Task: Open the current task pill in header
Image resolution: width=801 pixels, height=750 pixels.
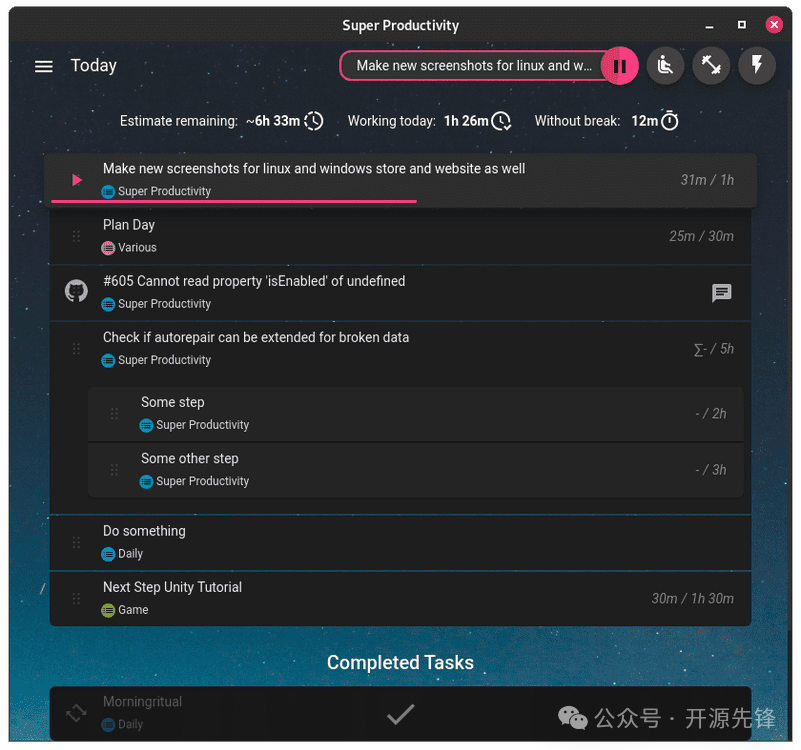Action: coord(474,65)
